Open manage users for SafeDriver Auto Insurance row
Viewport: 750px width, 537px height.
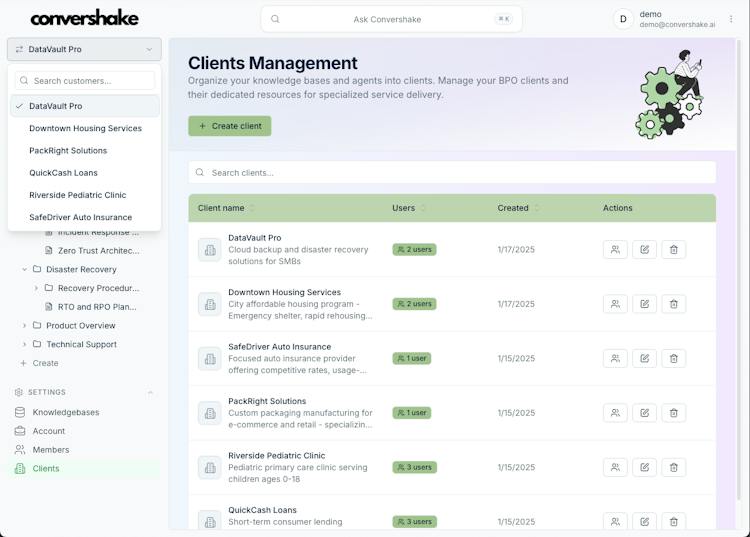coord(615,359)
